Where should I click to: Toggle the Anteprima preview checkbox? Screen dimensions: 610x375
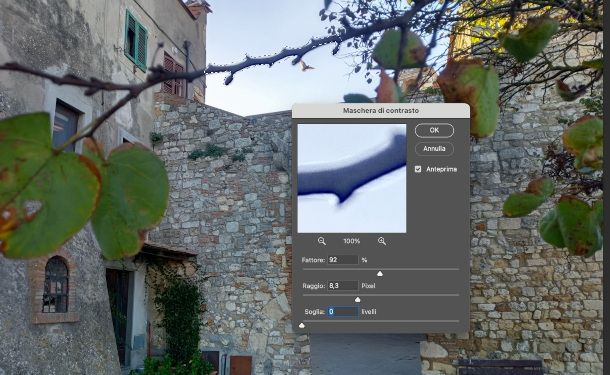[x=418, y=169]
